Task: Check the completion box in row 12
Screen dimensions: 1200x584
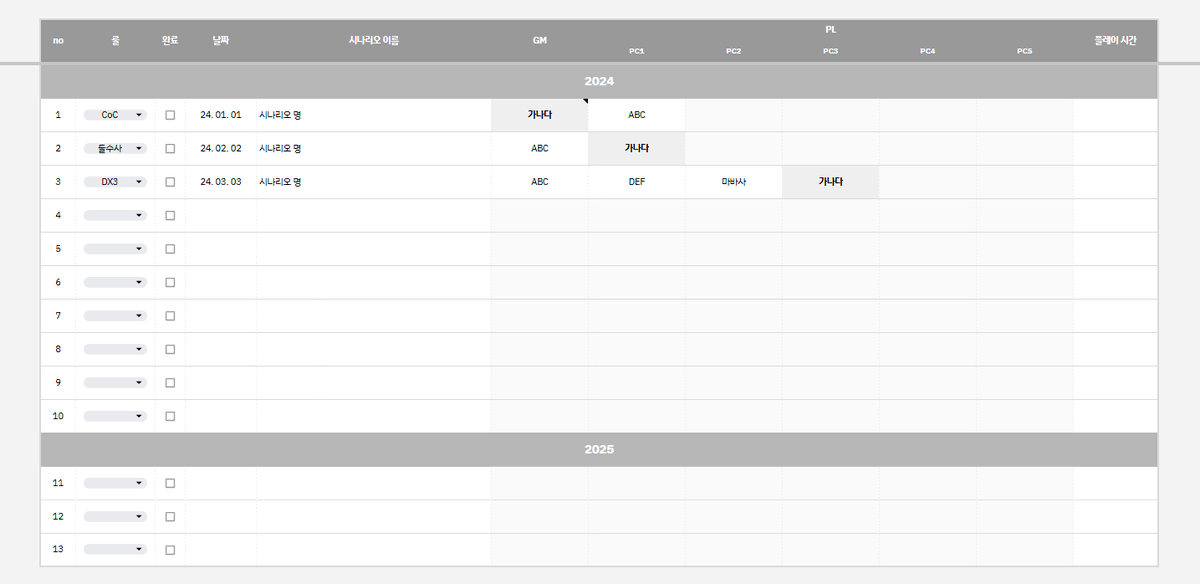Action: click(170, 517)
